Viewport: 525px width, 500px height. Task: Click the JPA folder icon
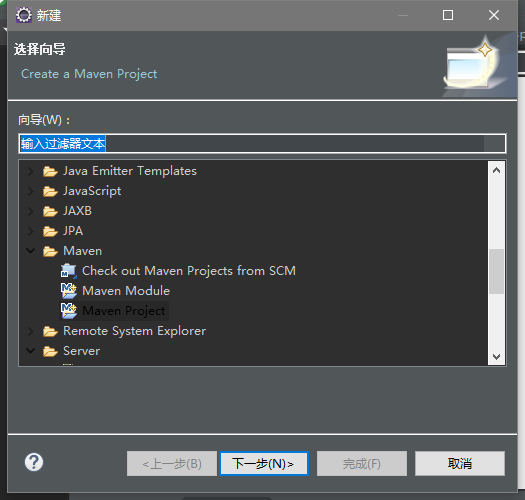click(x=50, y=231)
